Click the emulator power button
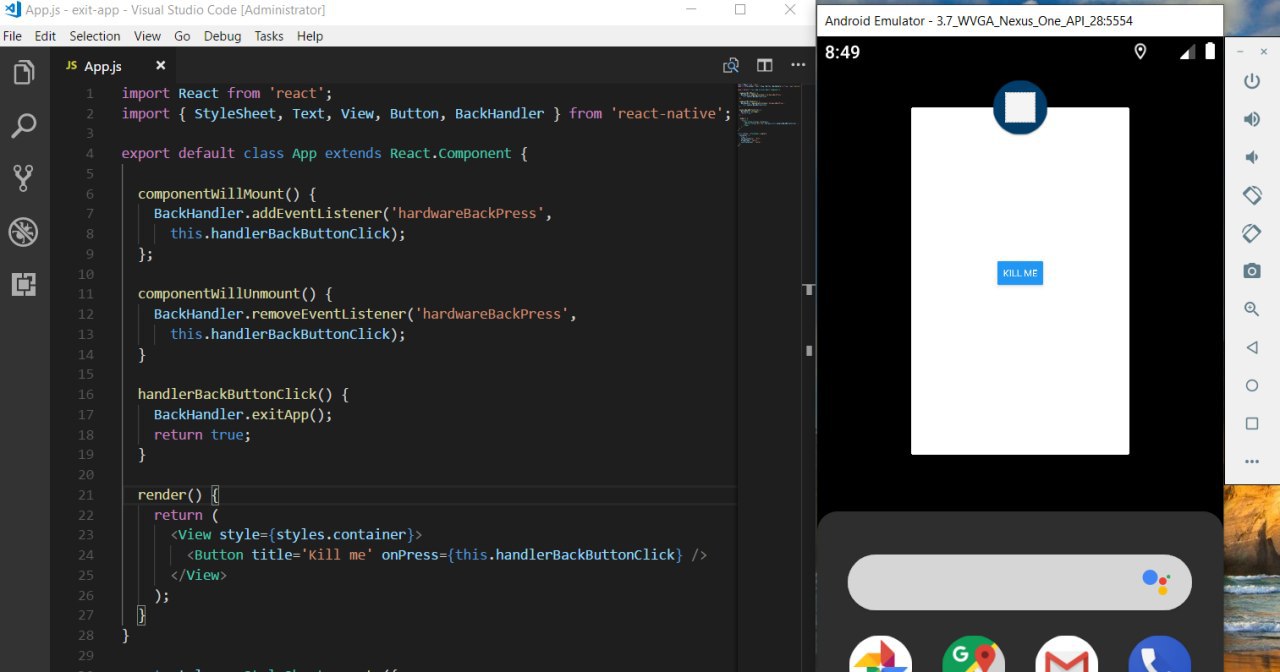Viewport: 1280px width, 672px height. point(1251,81)
